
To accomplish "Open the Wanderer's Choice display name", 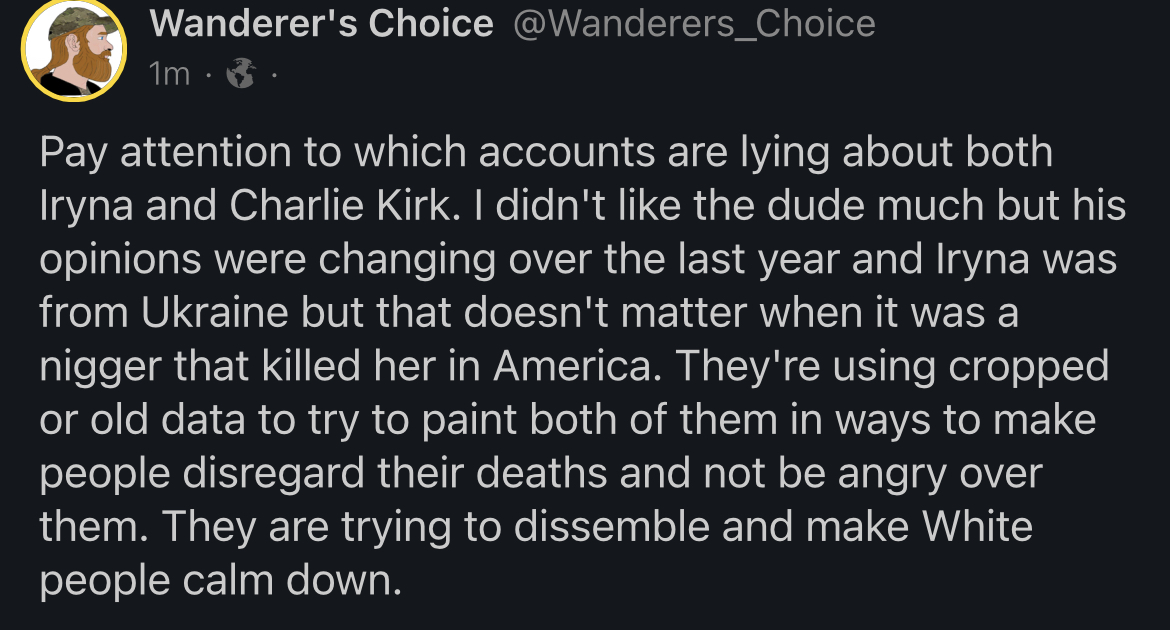I will click(x=321, y=24).
